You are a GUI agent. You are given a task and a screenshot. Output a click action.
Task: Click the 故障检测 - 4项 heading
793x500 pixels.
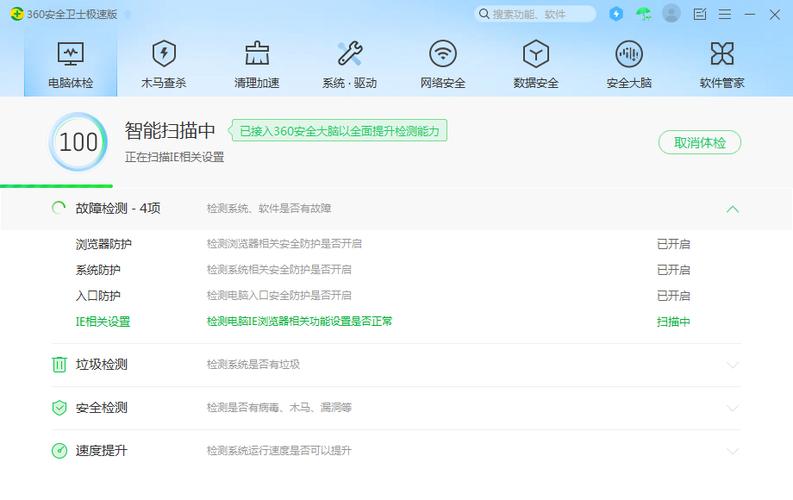(118, 208)
